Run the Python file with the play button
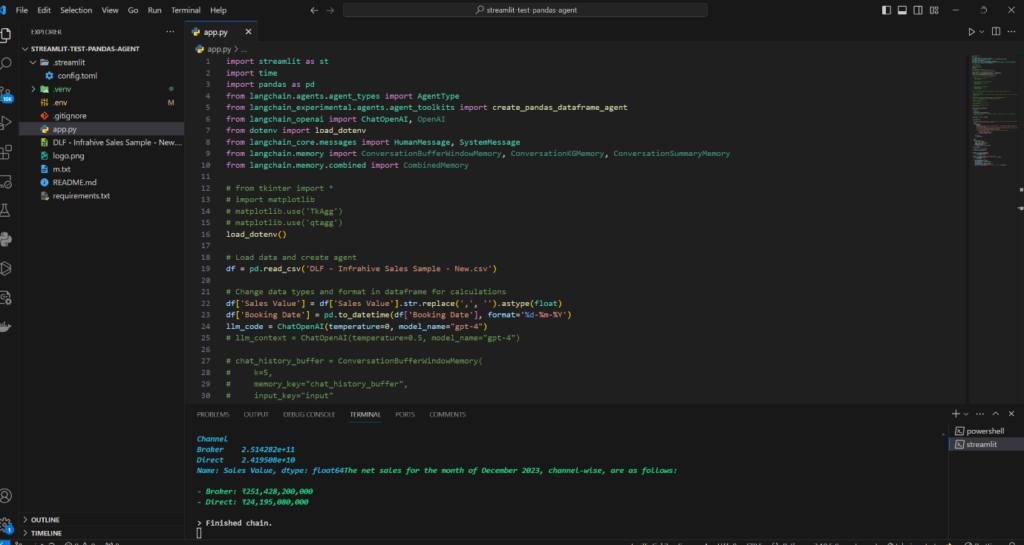Viewport: 1024px width, 545px height. coord(970,32)
